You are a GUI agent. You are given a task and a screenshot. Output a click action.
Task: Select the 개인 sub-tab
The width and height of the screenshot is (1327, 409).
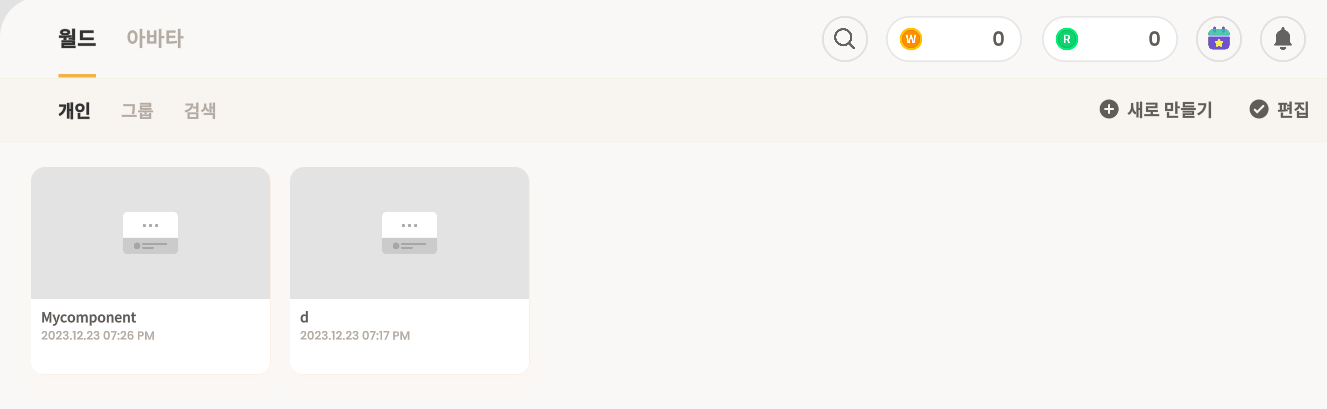click(x=74, y=111)
